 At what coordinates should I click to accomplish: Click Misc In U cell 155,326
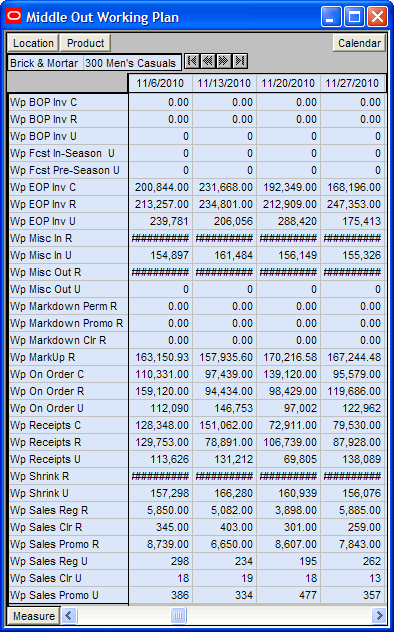tap(353, 255)
